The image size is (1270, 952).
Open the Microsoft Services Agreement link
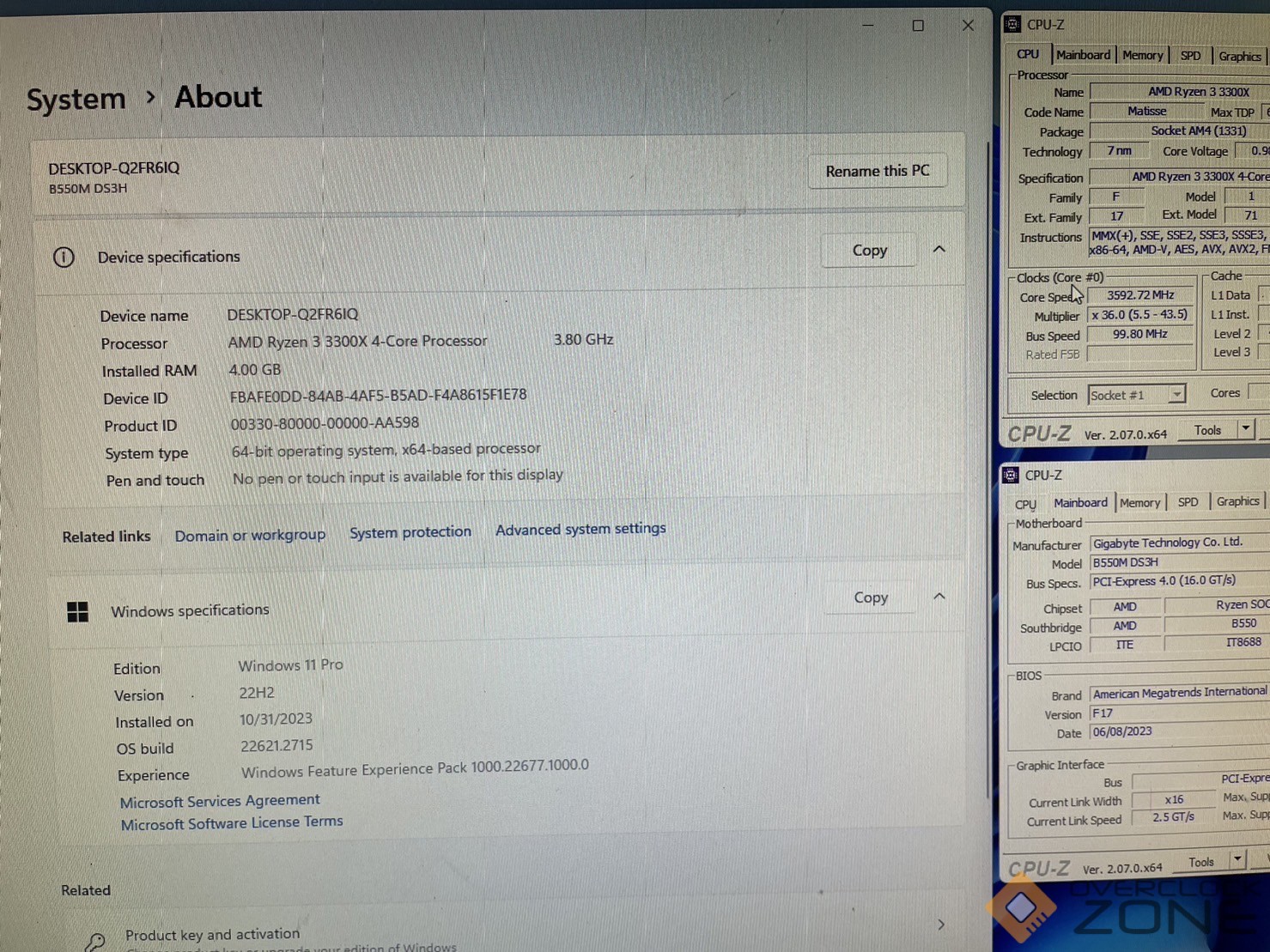point(220,801)
